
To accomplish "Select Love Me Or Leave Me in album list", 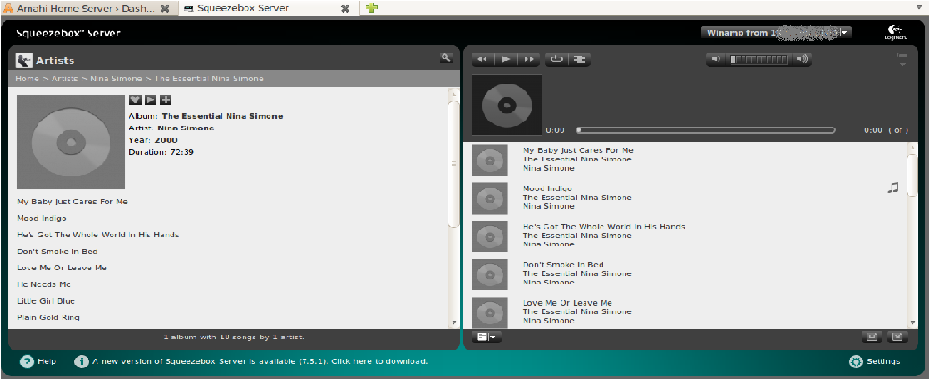I will [62, 268].
